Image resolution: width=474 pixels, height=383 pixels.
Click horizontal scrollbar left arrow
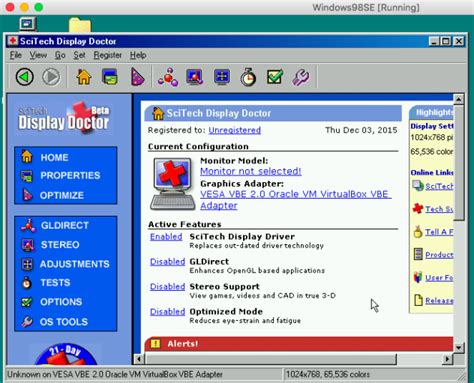(139, 359)
